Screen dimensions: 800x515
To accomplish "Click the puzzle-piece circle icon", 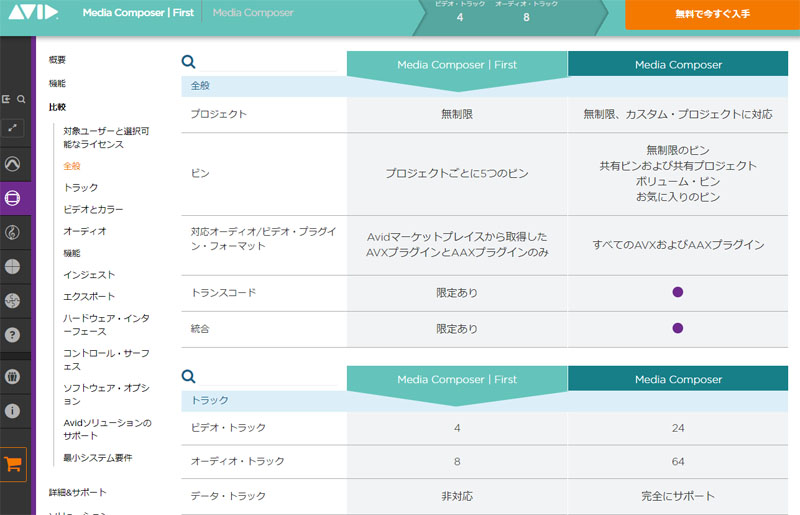I will (13, 301).
